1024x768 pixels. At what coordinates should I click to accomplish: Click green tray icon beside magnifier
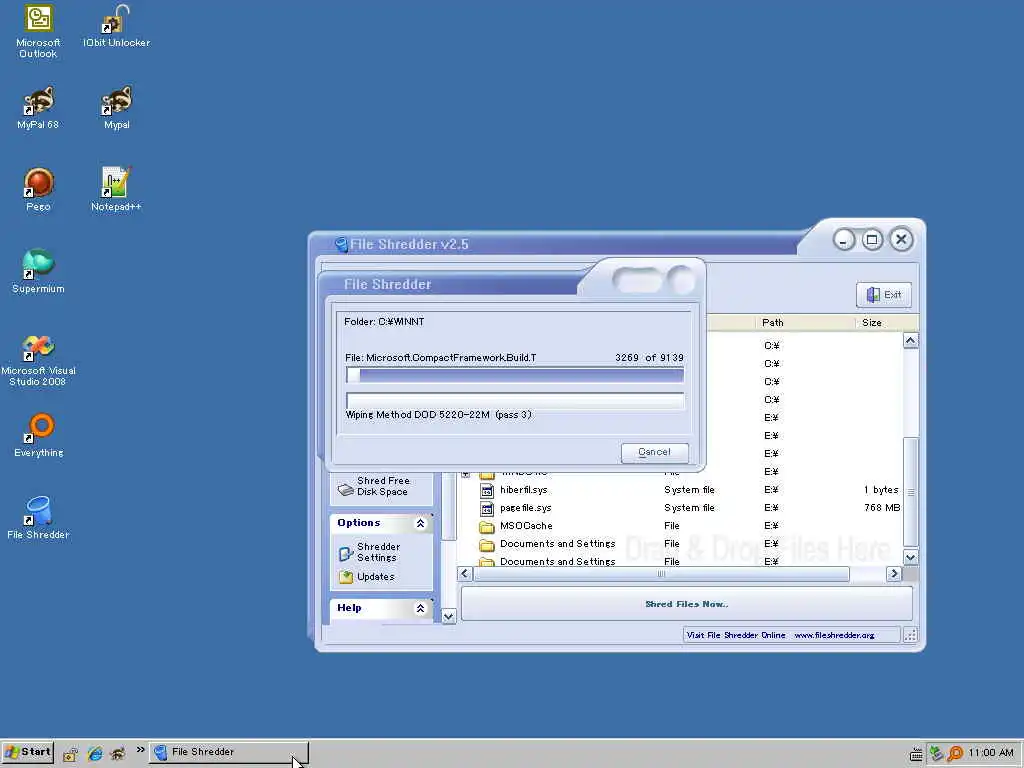click(x=936, y=754)
